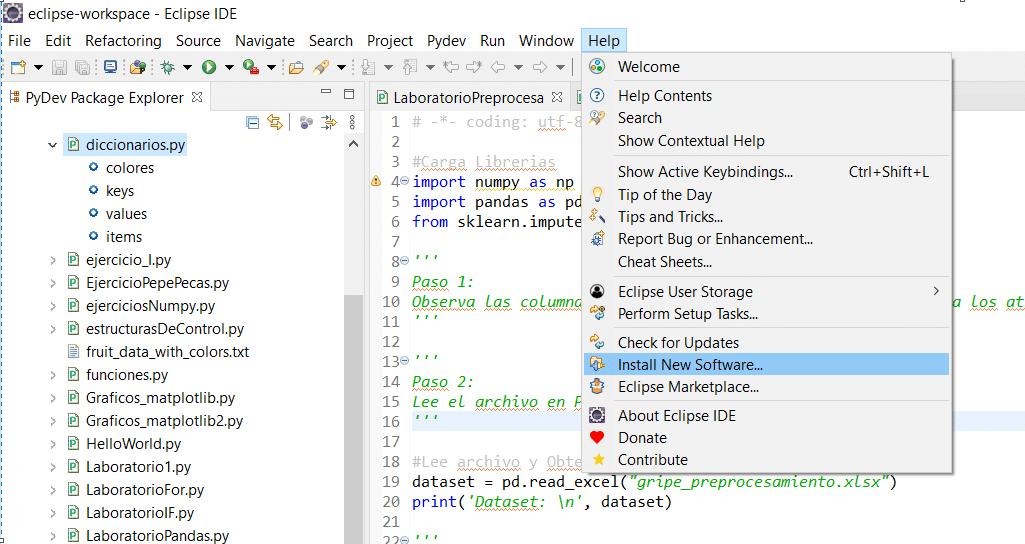Run the program with green play icon
Screen dimensions: 1025x544
coord(209,67)
